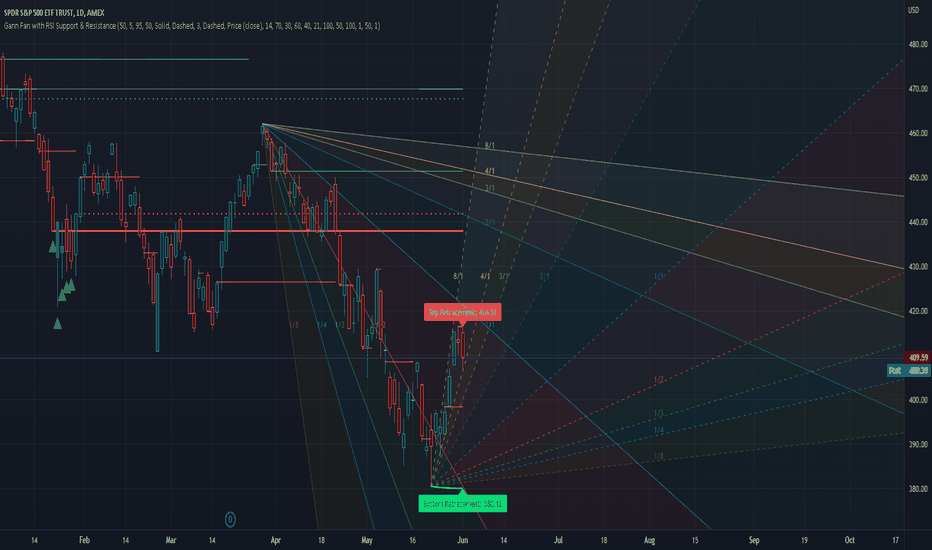Click the Mar label on time axis

(x=171, y=540)
